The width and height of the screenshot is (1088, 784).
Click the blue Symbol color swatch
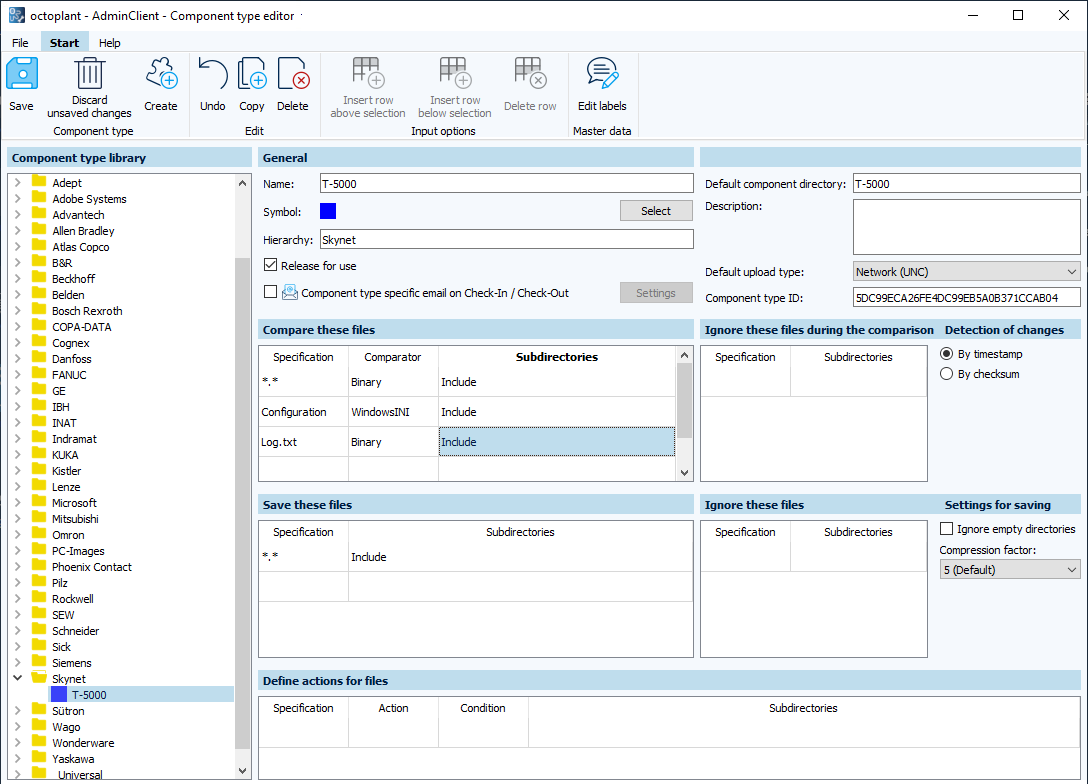pos(328,211)
